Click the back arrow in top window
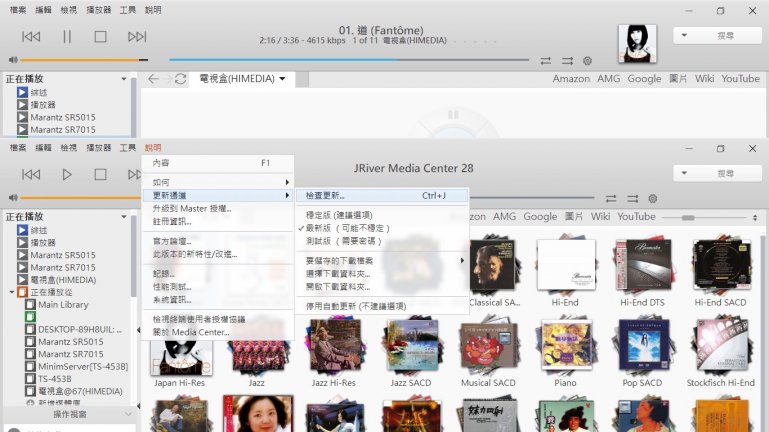769x432 pixels. point(153,79)
